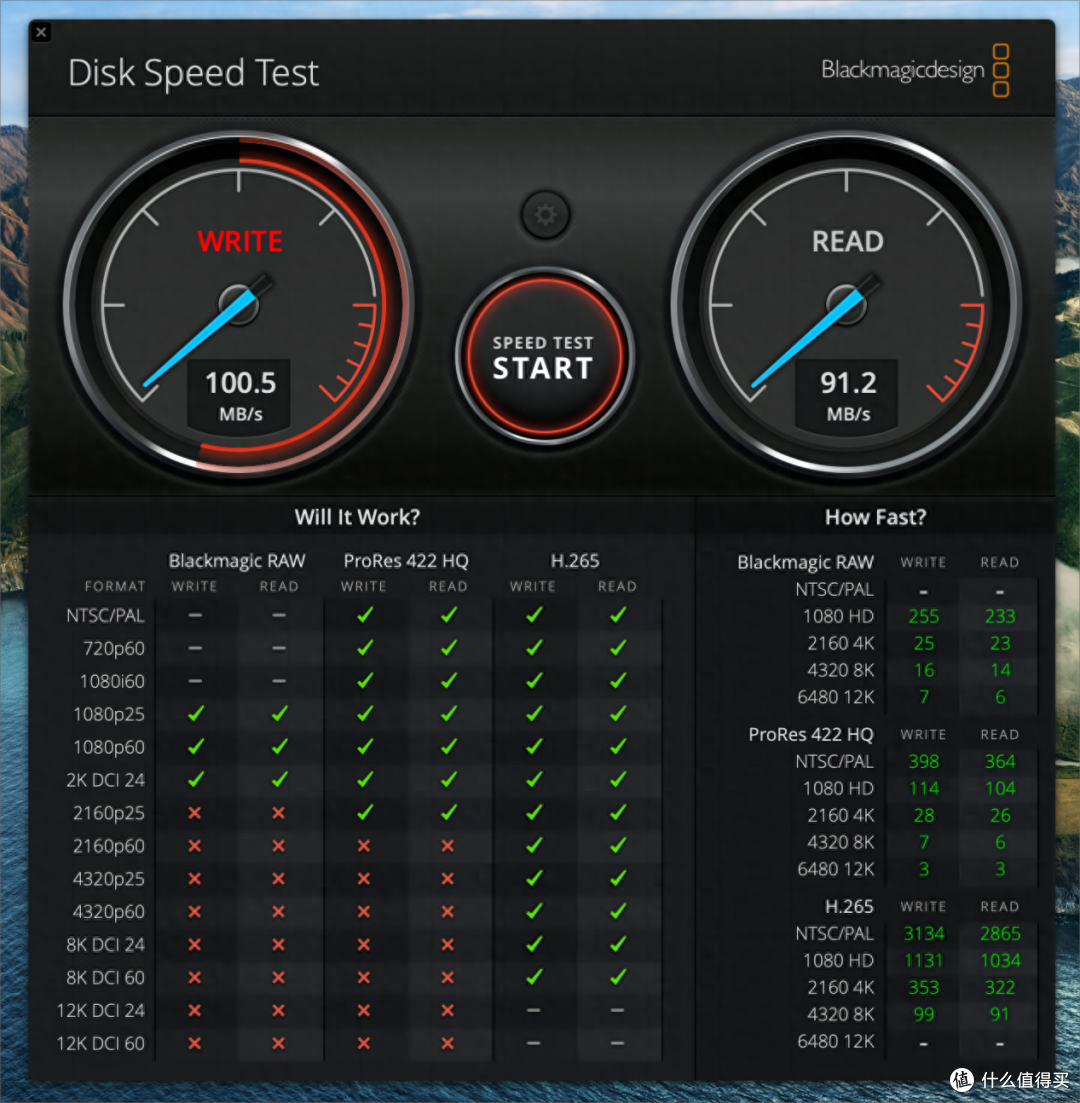
Task: Click ProRes 422 HQ write cross for 2160p60
Action: pyautogui.click(x=364, y=846)
